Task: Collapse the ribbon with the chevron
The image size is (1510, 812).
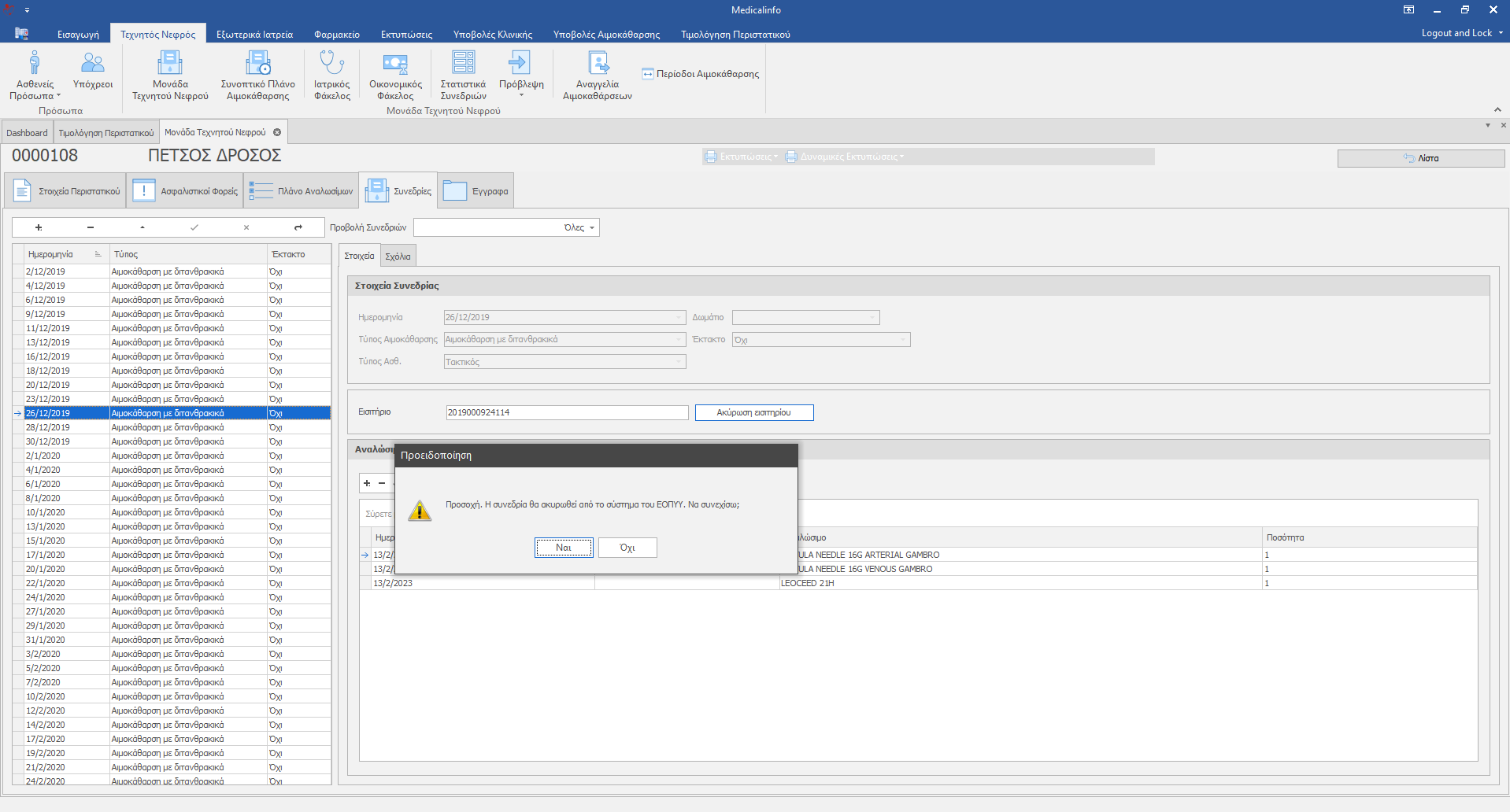Action: pos(1497,109)
